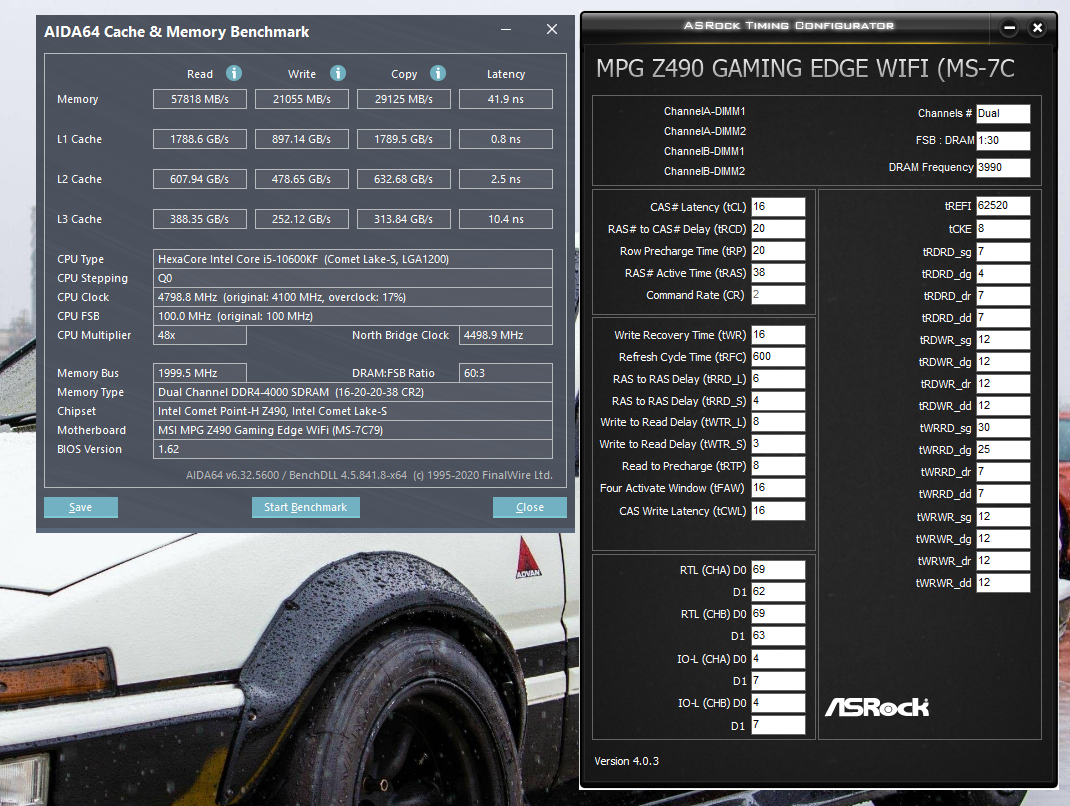Close the ASRock Timing Configurator window
Image resolution: width=1070 pixels, height=806 pixels.
[1037, 28]
